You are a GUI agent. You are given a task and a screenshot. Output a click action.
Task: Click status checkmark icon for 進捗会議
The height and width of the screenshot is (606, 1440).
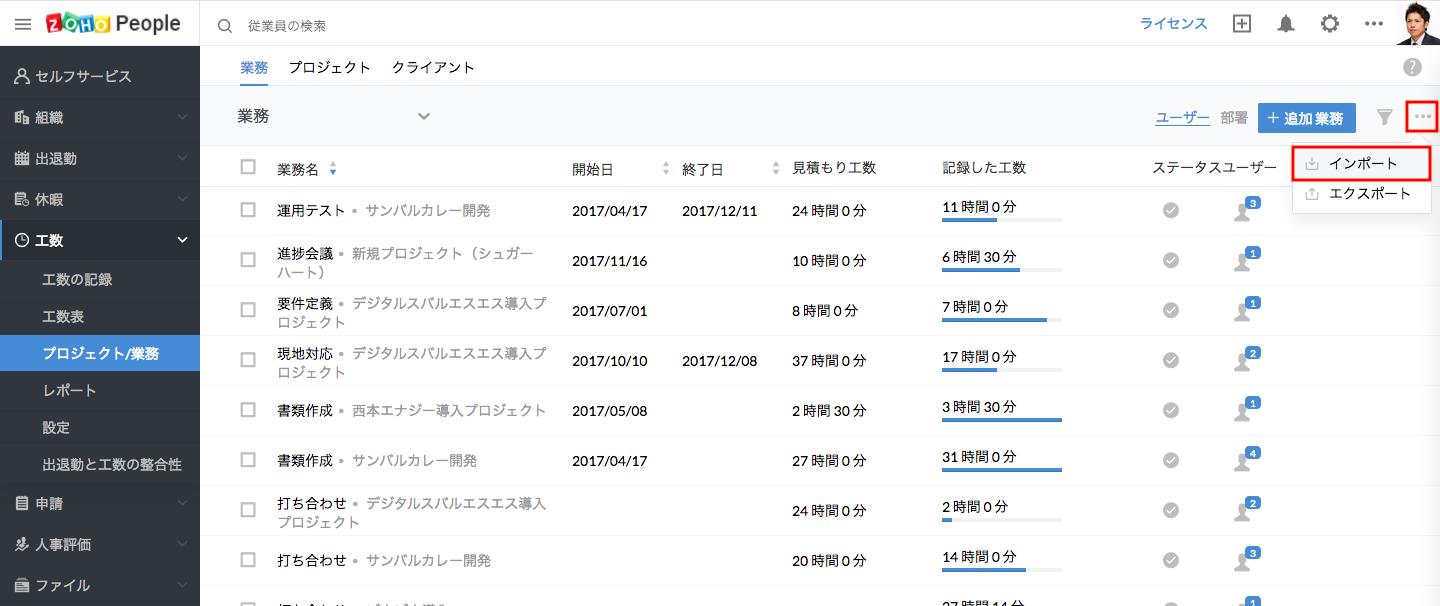coord(1171,260)
